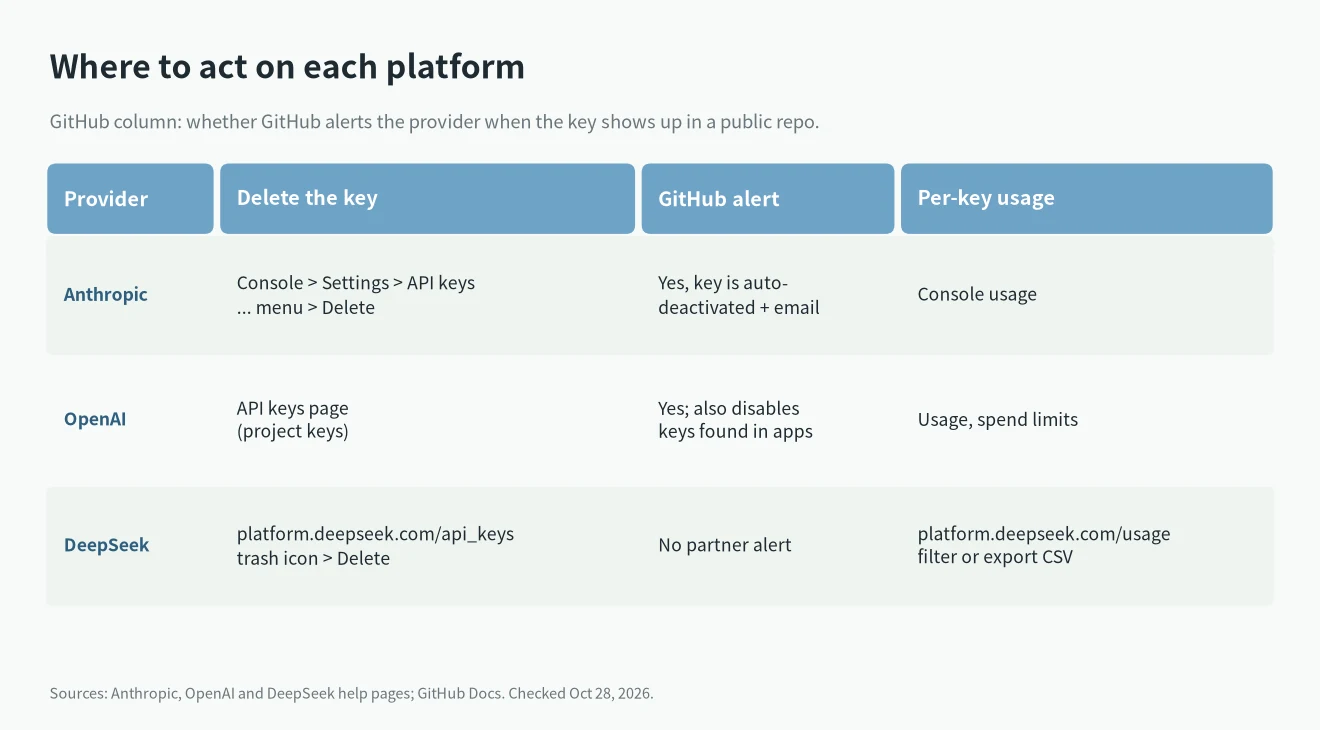Screen dimensions: 1320x730
Task: Click the 'API keys page (project keys)' cell
Action: tap(293, 420)
